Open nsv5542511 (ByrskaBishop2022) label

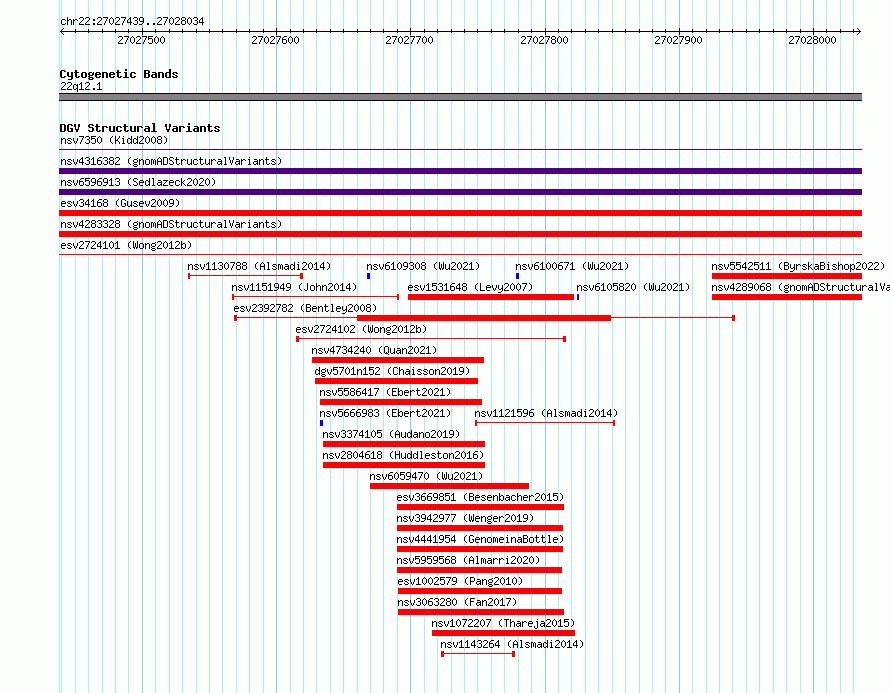pos(798,266)
